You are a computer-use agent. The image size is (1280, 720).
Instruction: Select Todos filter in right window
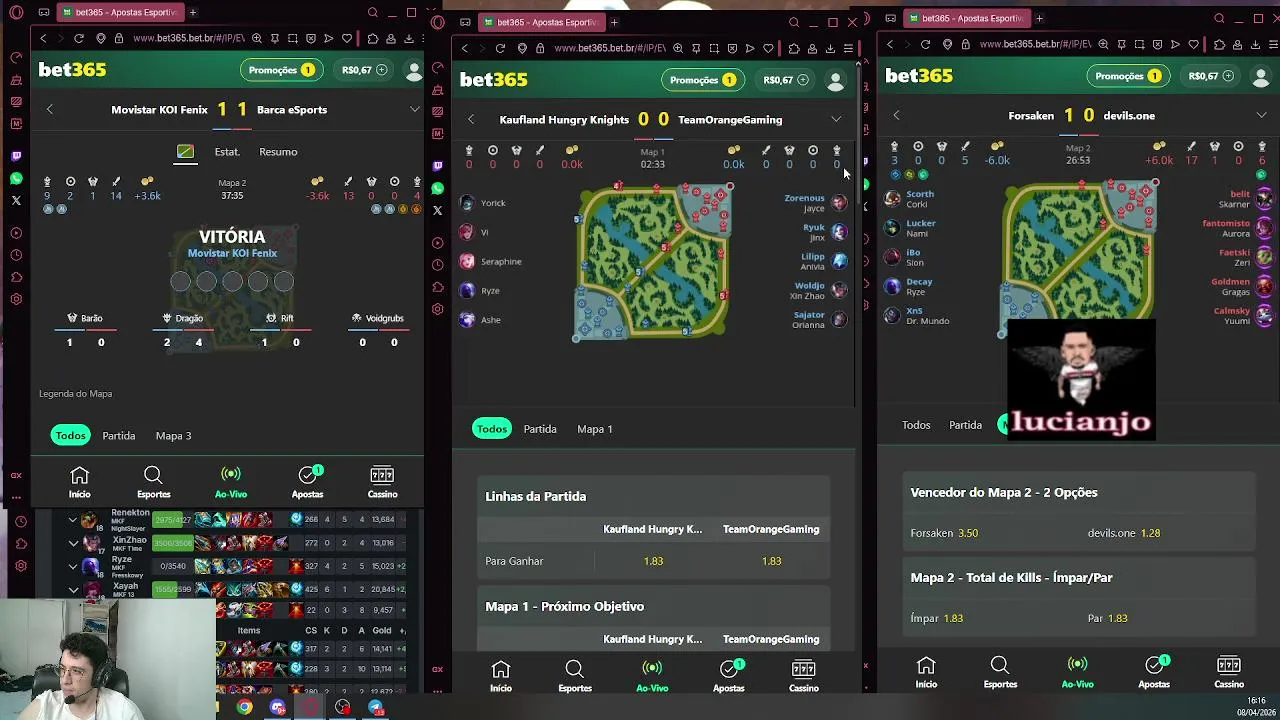click(x=916, y=425)
